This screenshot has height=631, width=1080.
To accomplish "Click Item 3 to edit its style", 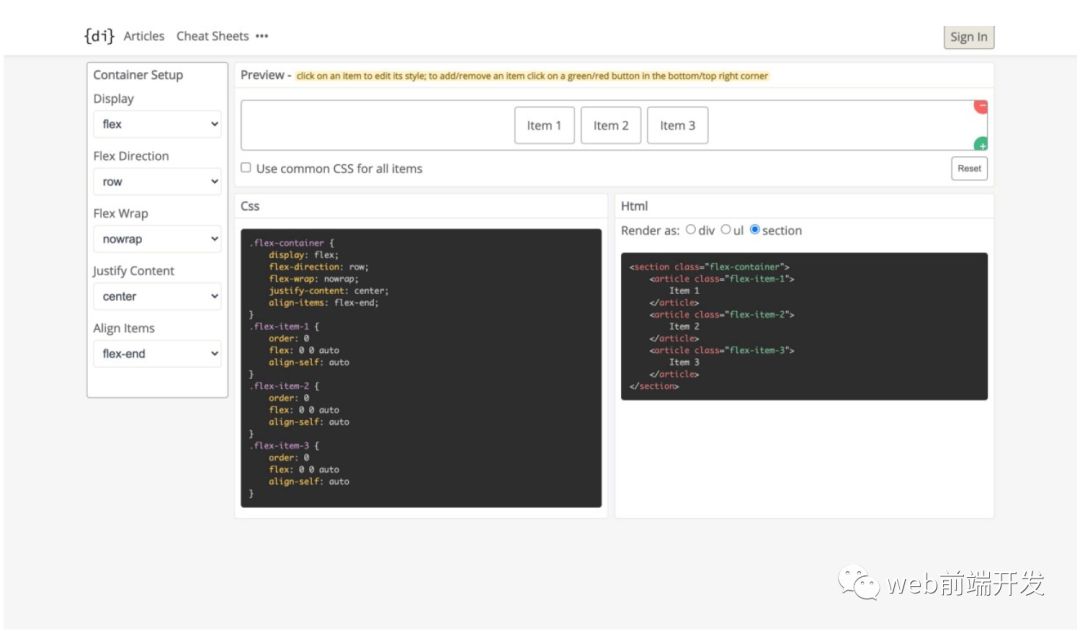I will (x=677, y=125).
